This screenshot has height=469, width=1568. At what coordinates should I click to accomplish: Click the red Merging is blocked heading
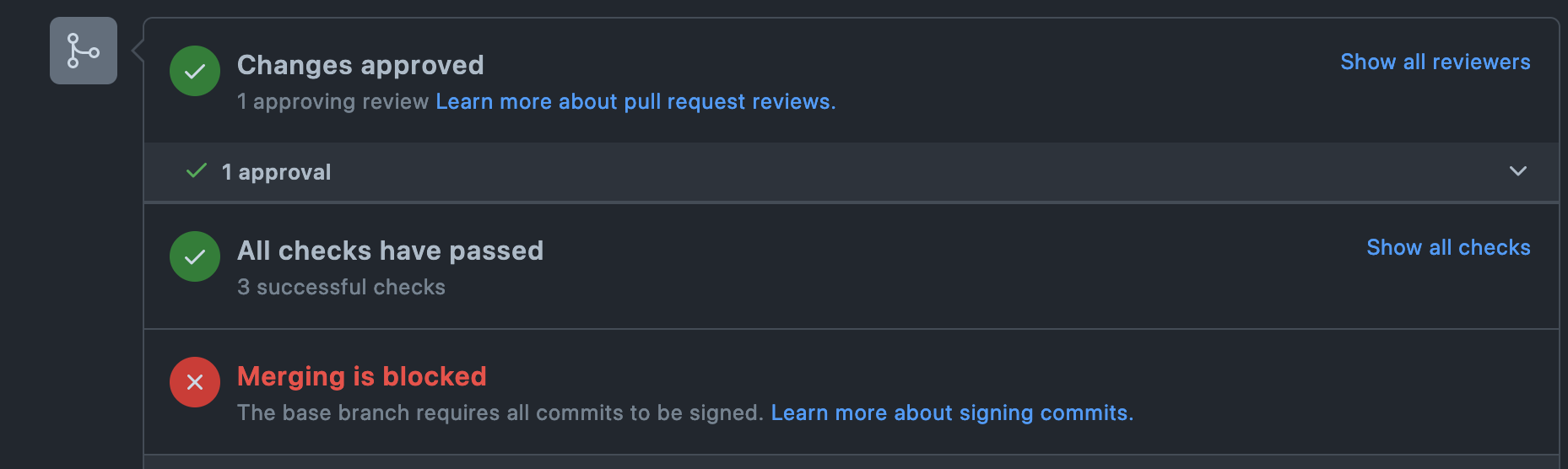coord(362,376)
